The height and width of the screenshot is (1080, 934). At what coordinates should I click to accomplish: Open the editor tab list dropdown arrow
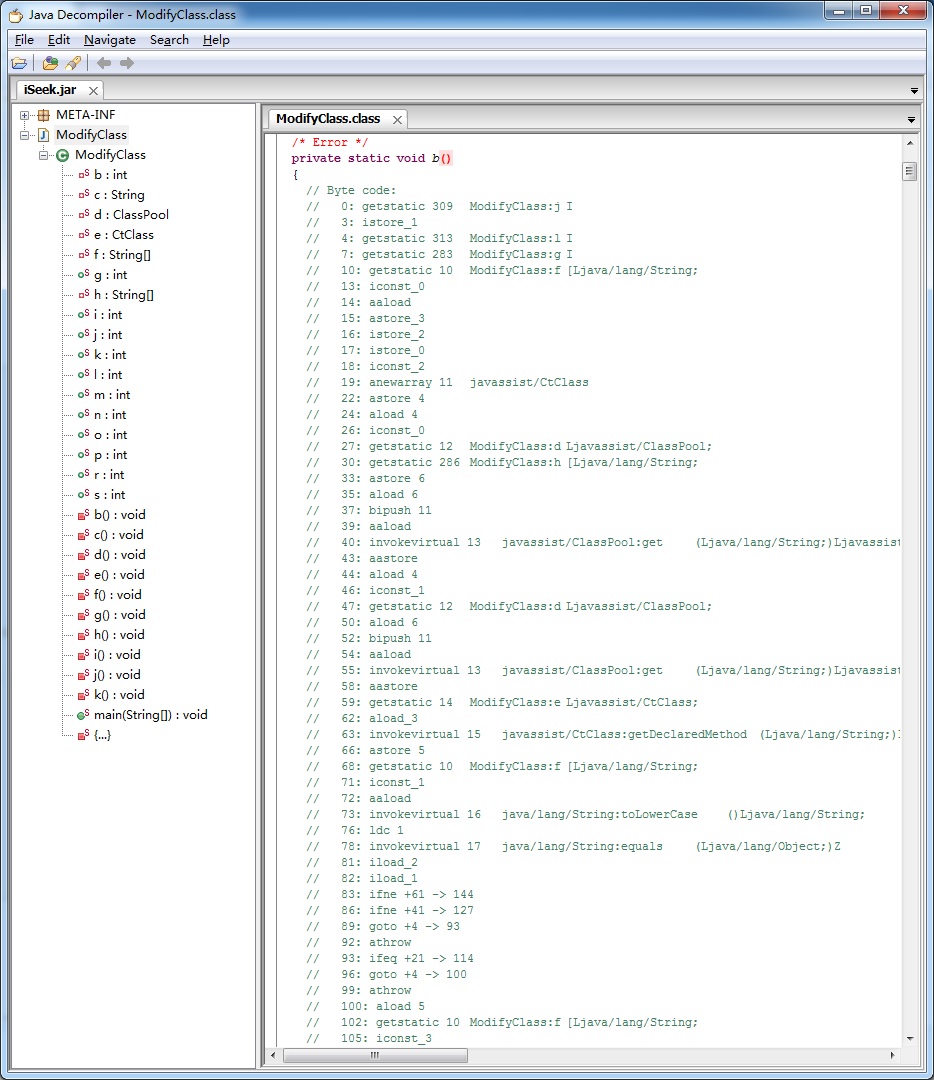911,120
